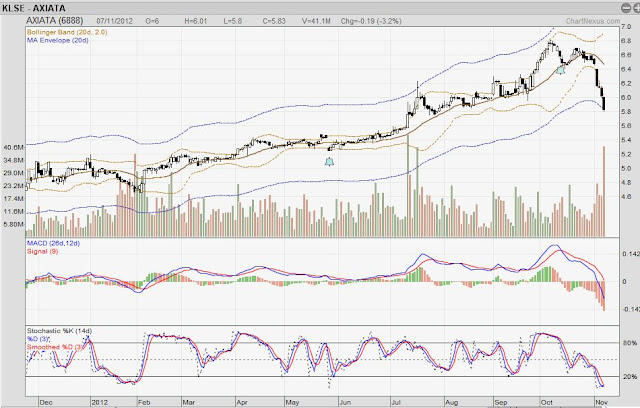Click the plus zoom-in icon in the title bar
This screenshot has width=640, height=408.
636,8
